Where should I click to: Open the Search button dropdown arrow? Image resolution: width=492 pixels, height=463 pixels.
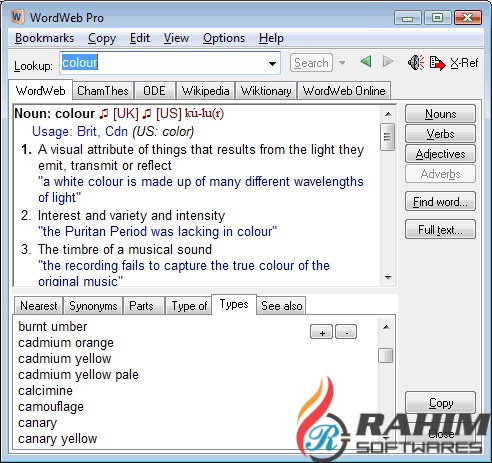pos(342,63)
